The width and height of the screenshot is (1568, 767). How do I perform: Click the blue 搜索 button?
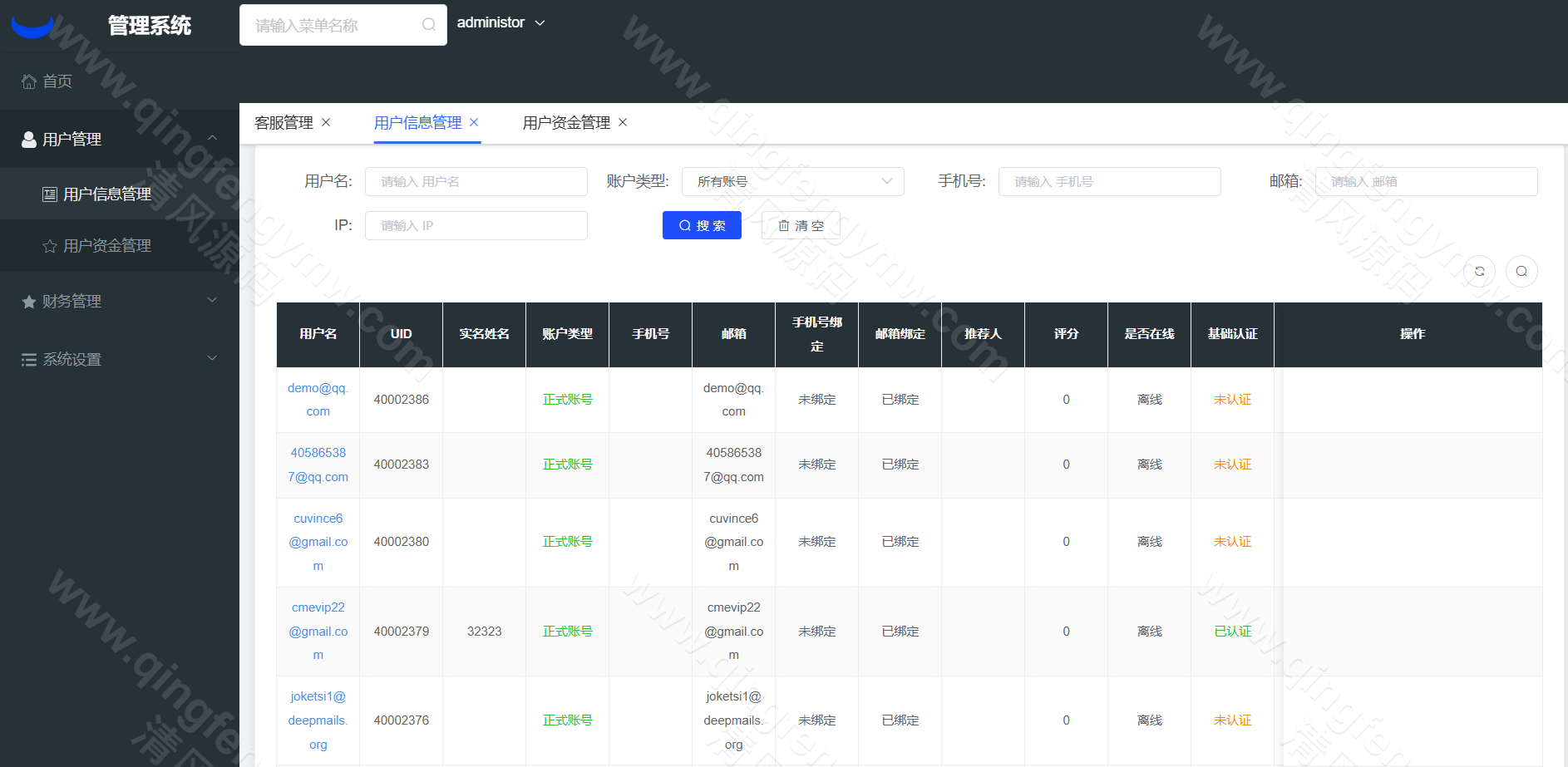(x=702, y=225)
